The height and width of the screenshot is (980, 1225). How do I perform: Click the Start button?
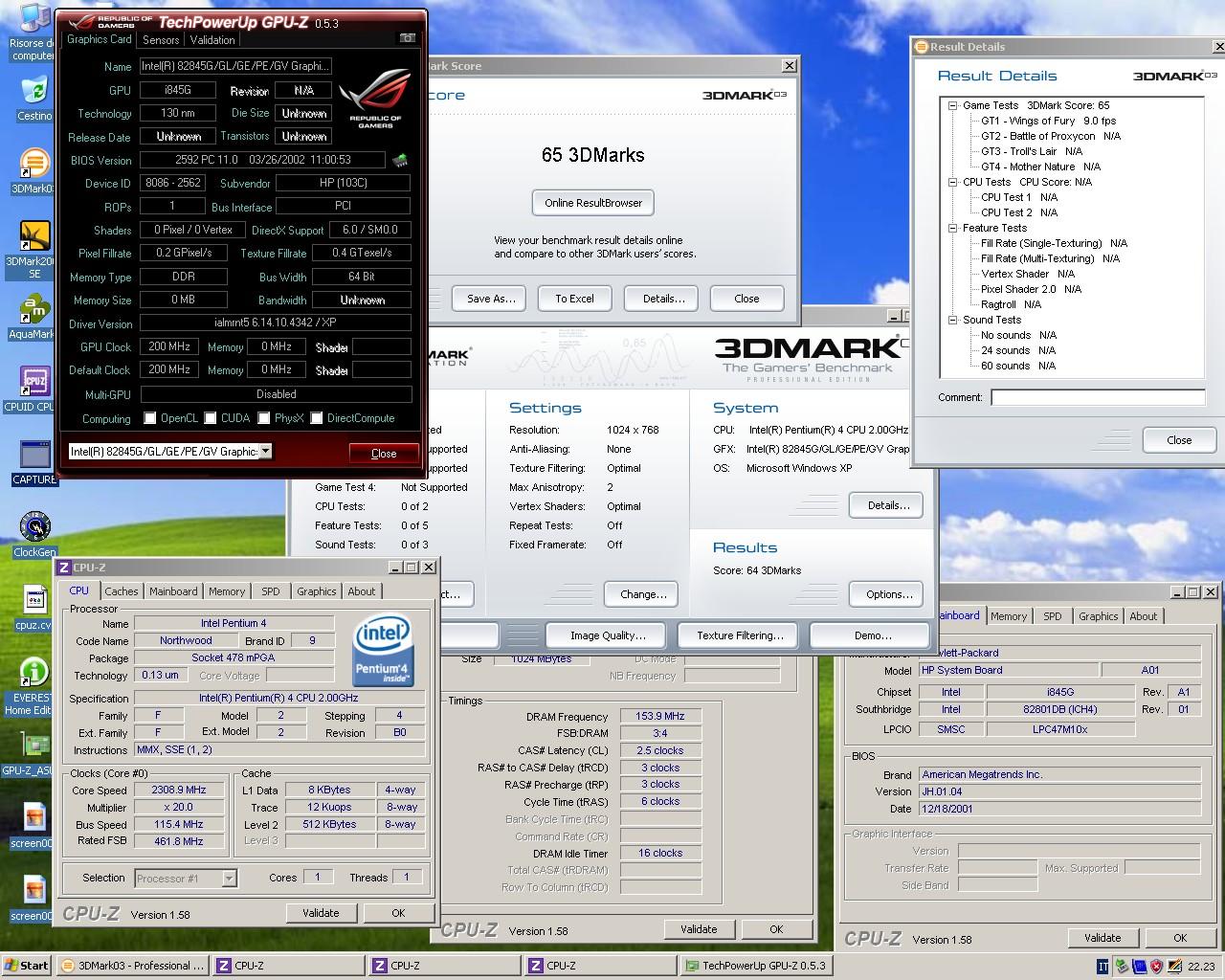26,966
